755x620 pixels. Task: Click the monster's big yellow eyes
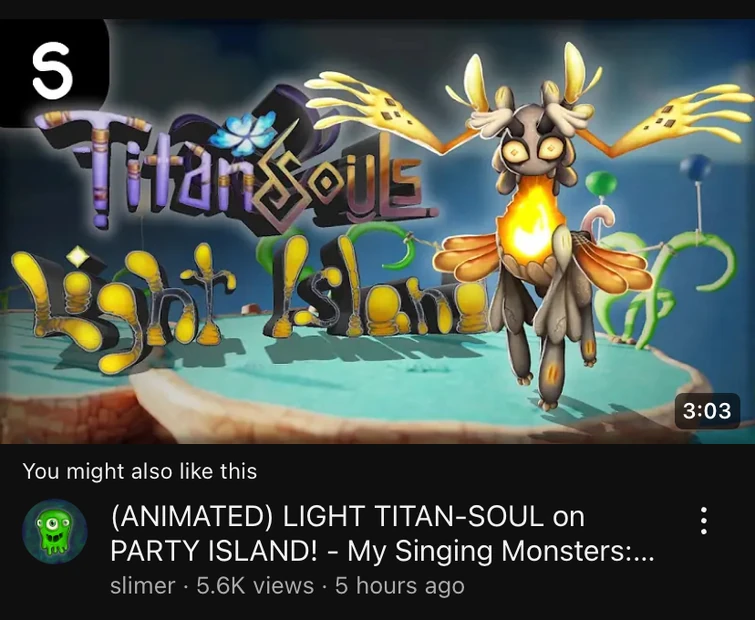tap(533, 148)
